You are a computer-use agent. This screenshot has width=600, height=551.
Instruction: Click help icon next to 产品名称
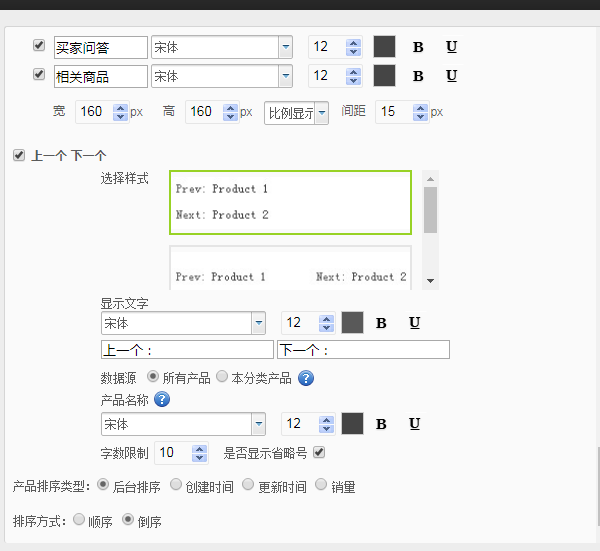pos(161,400)
